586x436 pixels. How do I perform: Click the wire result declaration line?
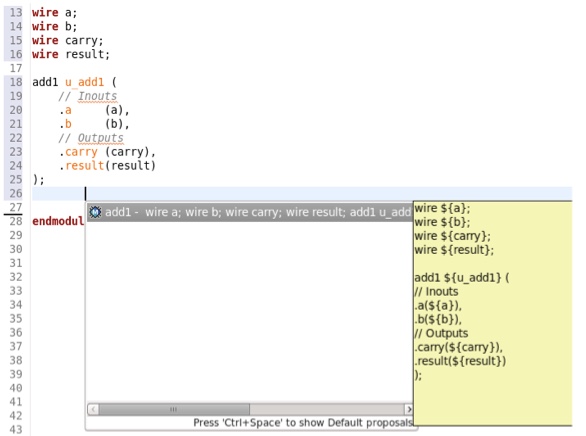point(71,55)
